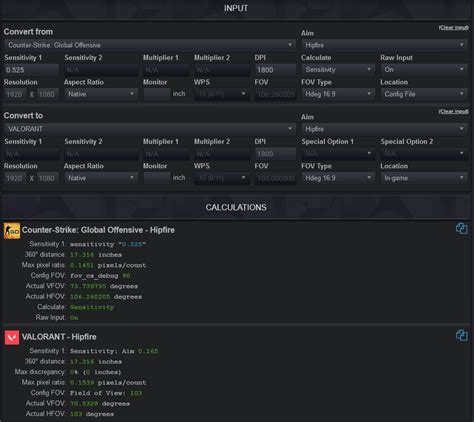Click Convert to resolution height 1080 field
Image resolution: width=474 pixels, height=422 pixels.
point(48,178)
